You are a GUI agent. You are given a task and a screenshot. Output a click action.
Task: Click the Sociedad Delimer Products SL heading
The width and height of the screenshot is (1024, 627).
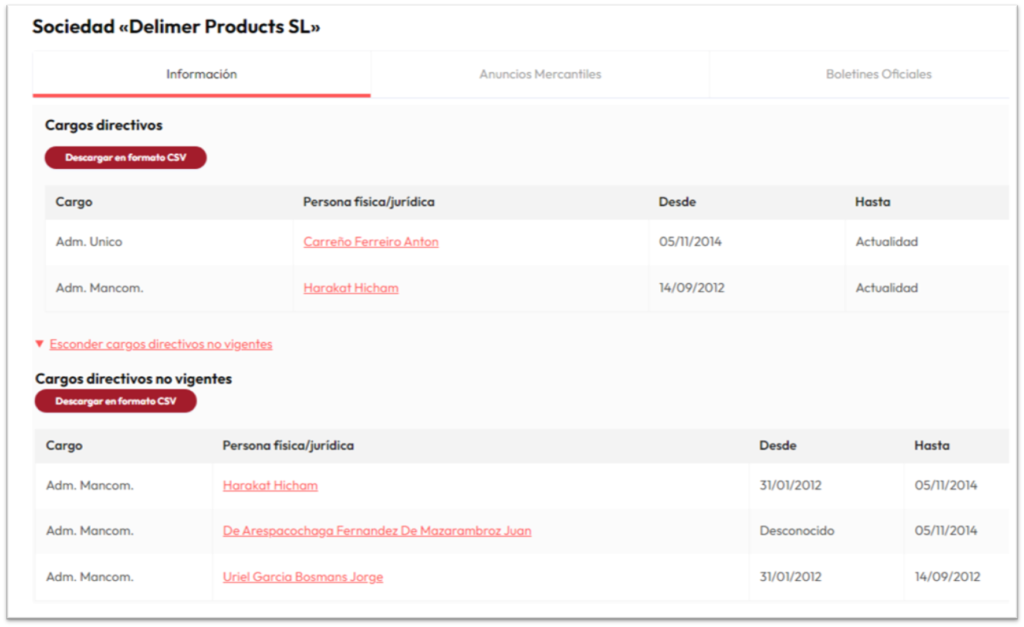(x=176, y=27)
